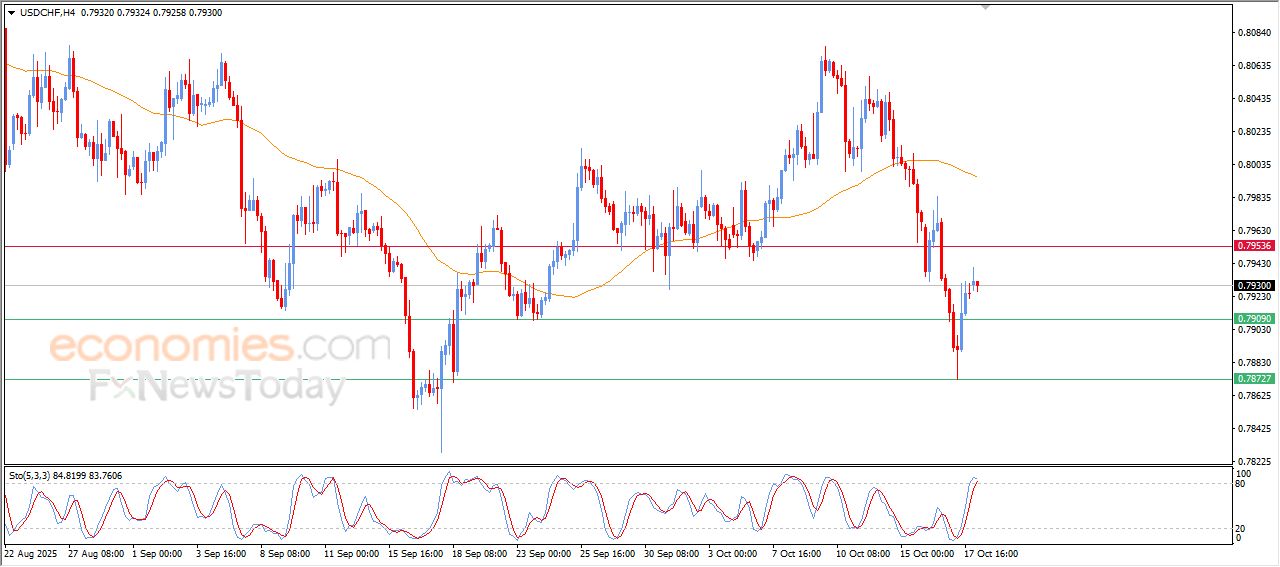Select the green 0.78727 price label
1280x567 pixels.
(x=1253, y=379)
